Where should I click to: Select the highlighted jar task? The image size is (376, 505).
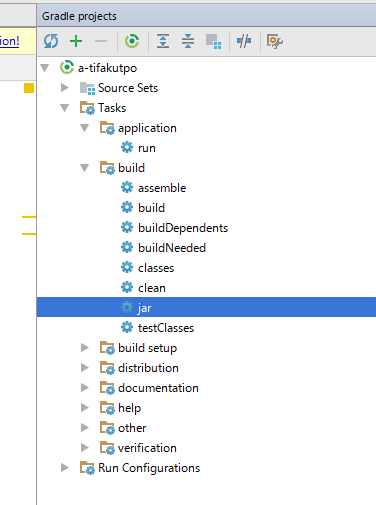coord(206,307)
